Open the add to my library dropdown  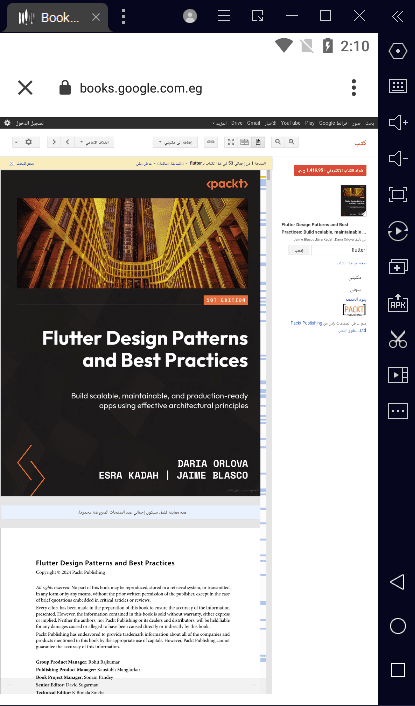pos(176,142)
